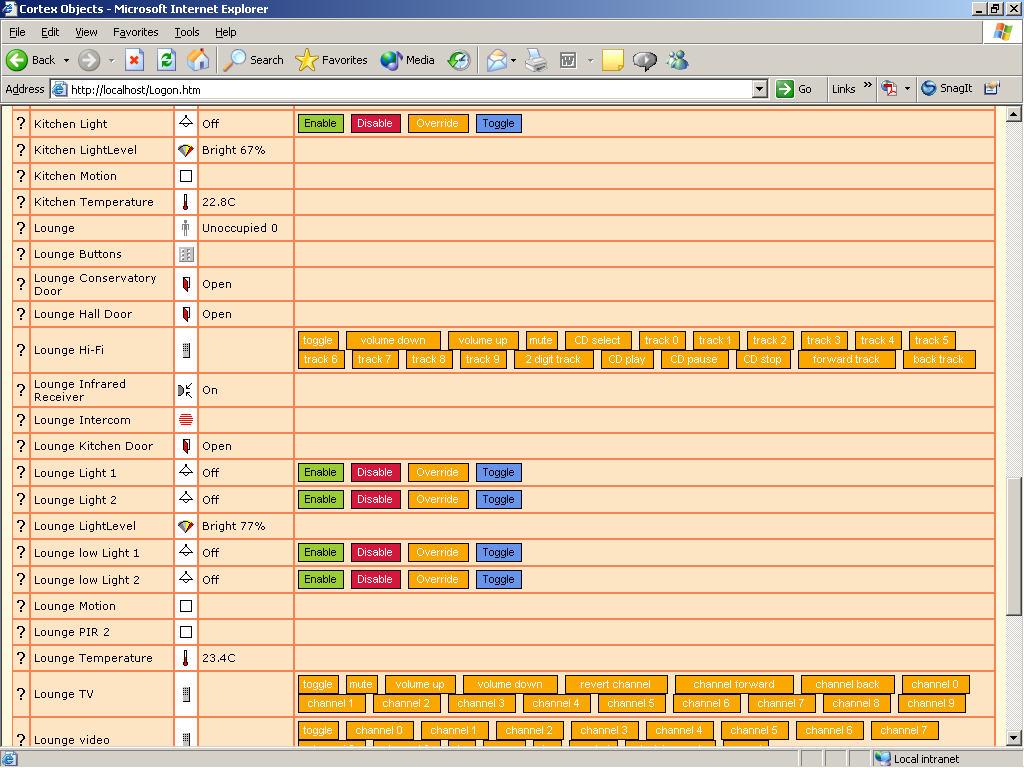Click the Lounge occupancy person icon
Screen dimensions: 1024x768
pyautogui.click(x=186, y=228)
